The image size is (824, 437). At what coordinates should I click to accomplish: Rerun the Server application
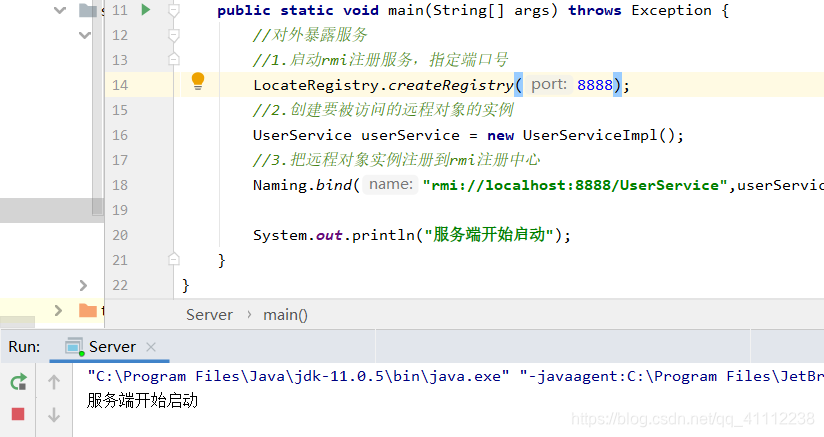pyautogui.click(x=18, y=382)
